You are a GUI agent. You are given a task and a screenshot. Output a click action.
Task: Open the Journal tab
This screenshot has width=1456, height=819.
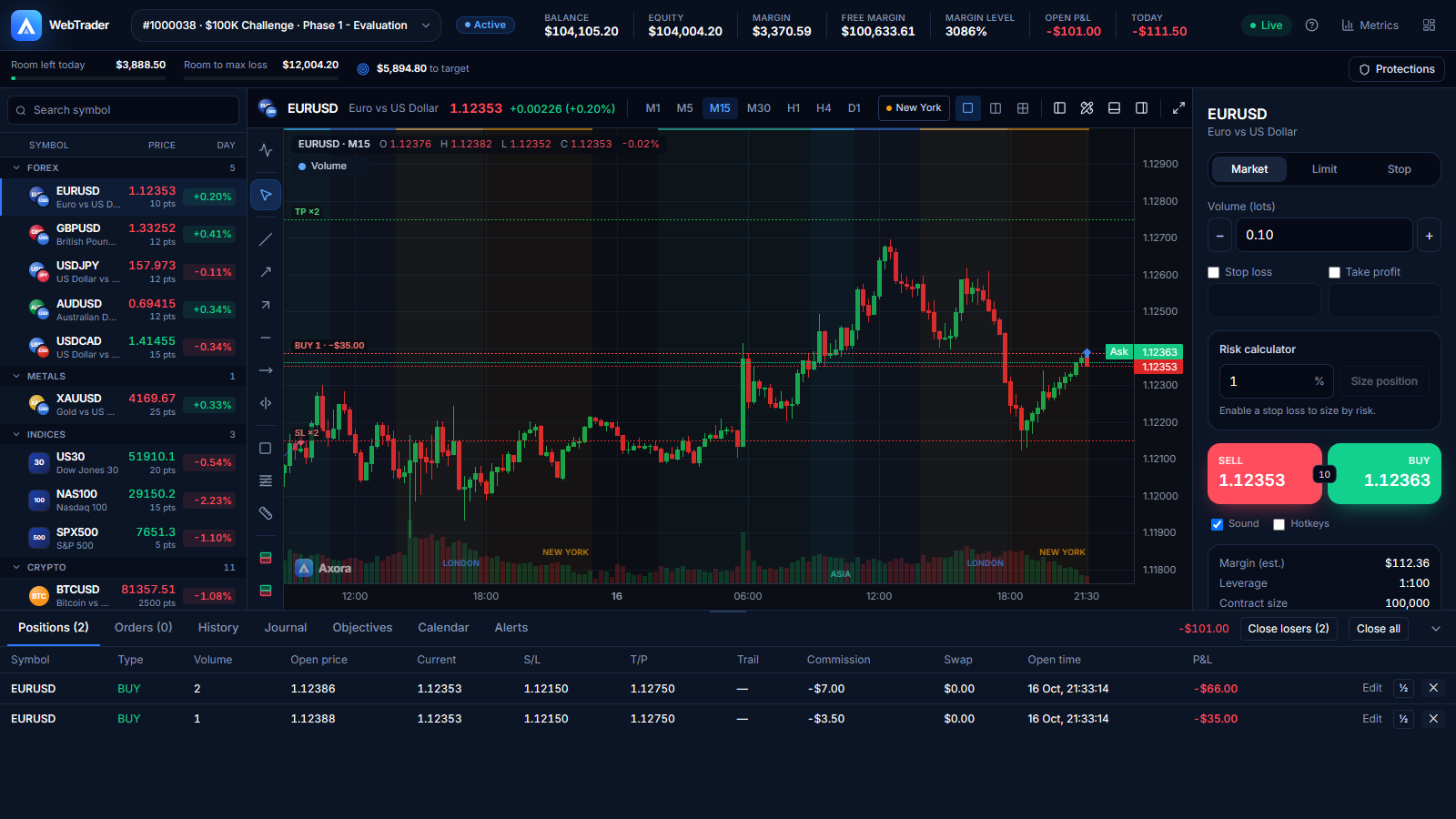[x=286, y=628]
